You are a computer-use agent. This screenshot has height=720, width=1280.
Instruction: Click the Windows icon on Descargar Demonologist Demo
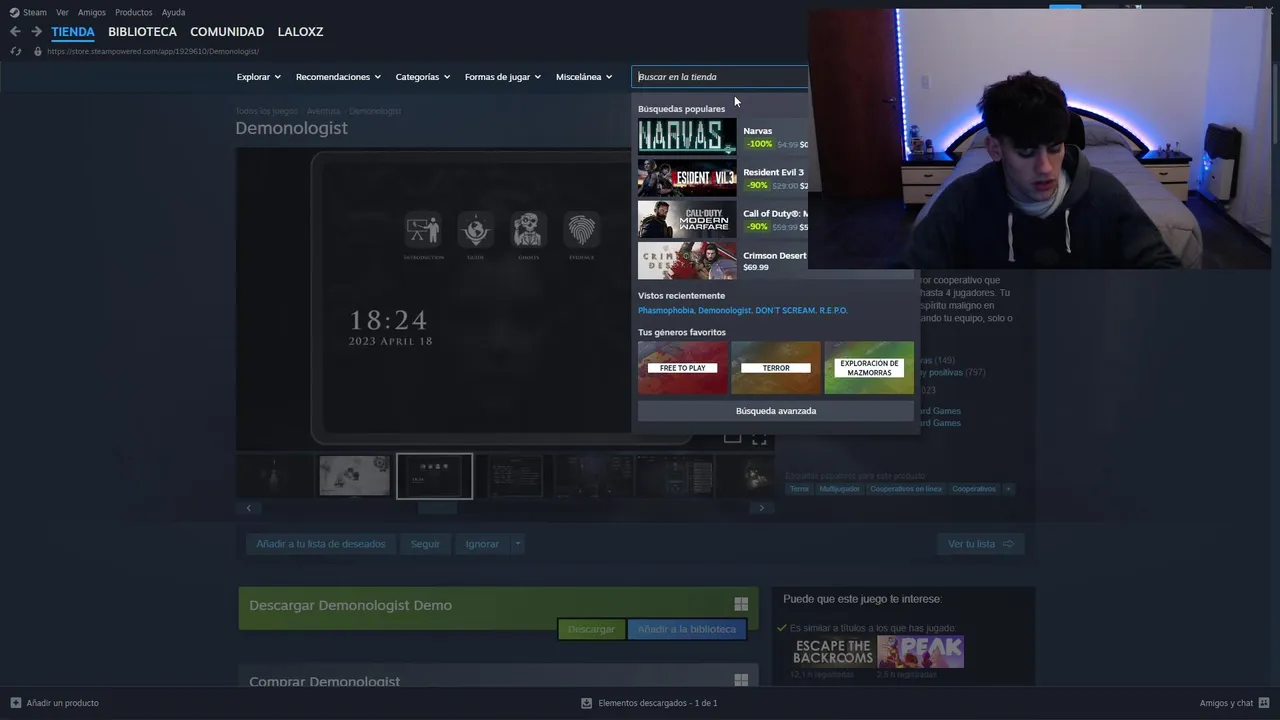click(x=741, y=604)
